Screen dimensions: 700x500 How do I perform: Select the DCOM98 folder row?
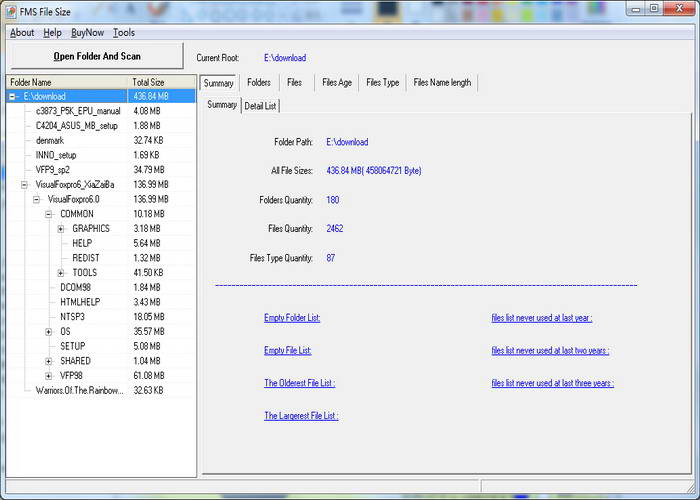coord(101,288)
